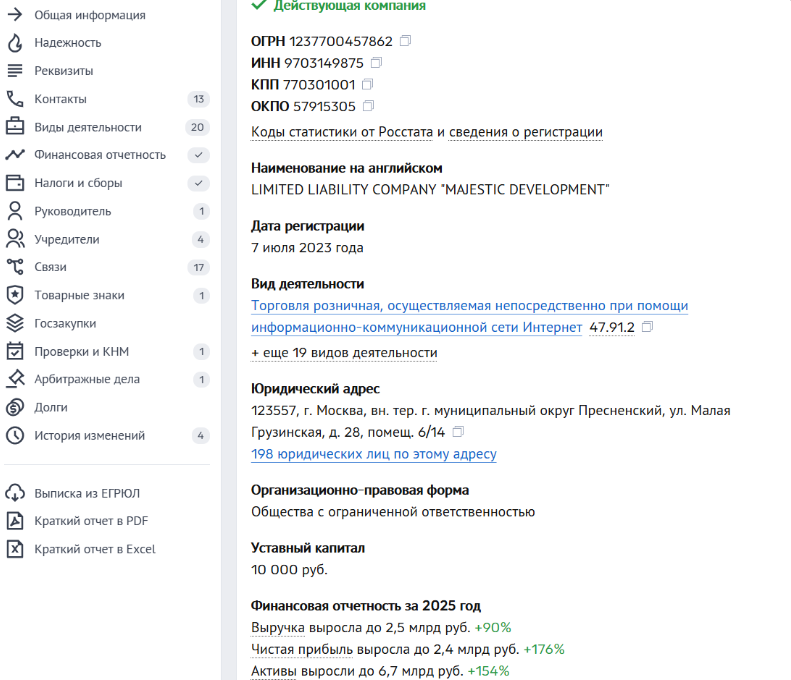The image size is (791, 680).
Task: Click the arrow icon beside Общая информация
Action: (15, 15)
